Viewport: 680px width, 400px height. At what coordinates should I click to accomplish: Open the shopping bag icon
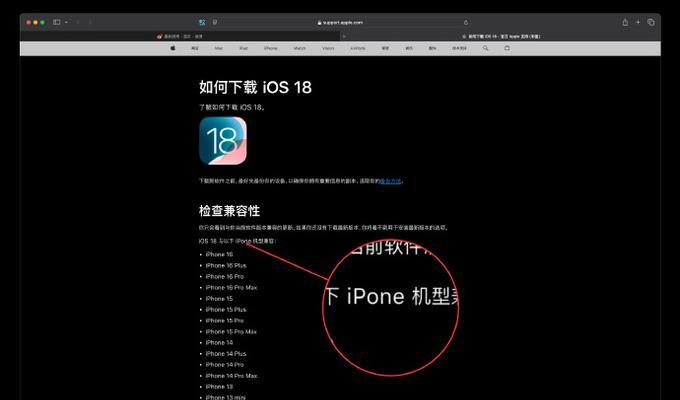coord(507,48)
